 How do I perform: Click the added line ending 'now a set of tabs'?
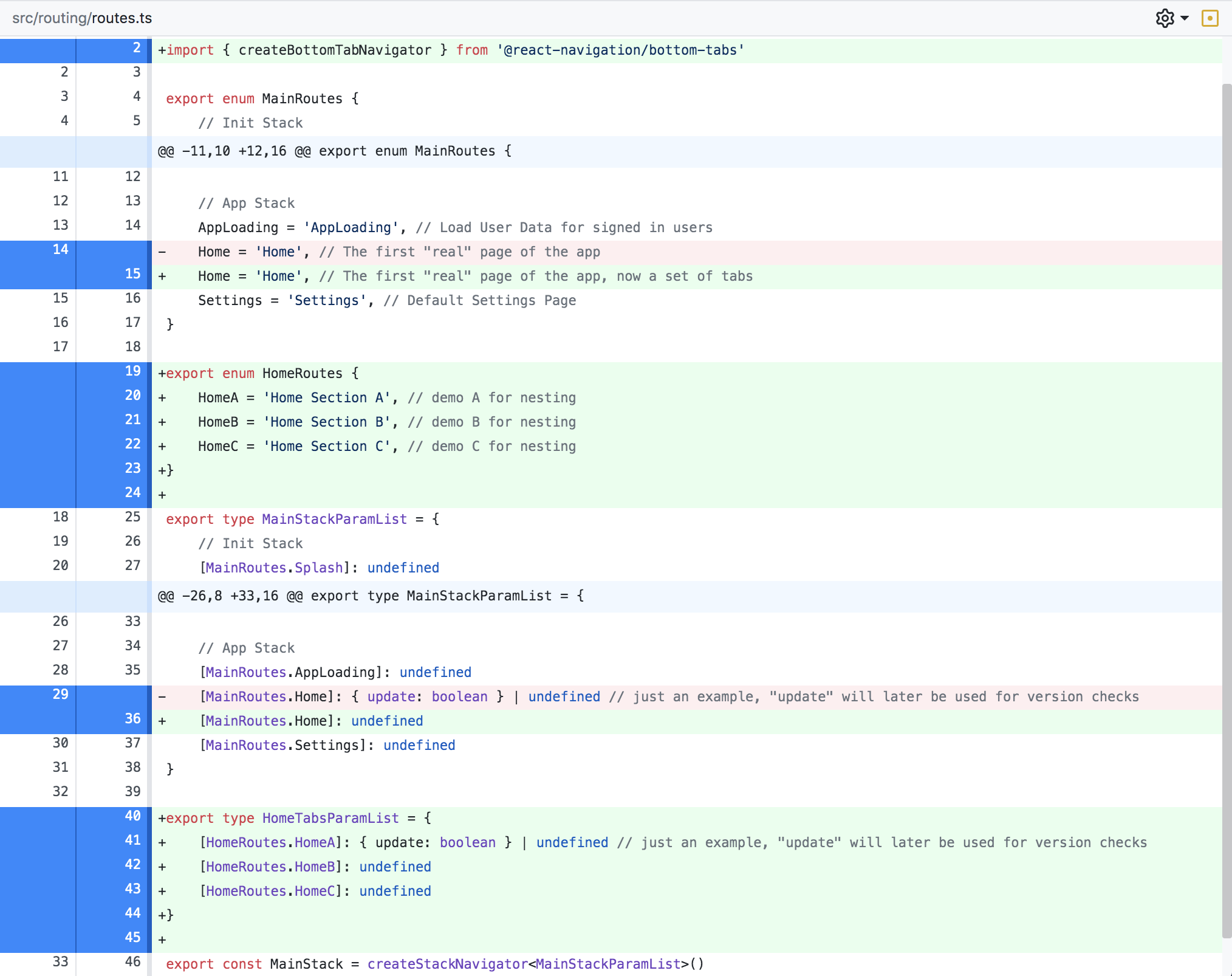pyautogui.click(x=686, y=277)
